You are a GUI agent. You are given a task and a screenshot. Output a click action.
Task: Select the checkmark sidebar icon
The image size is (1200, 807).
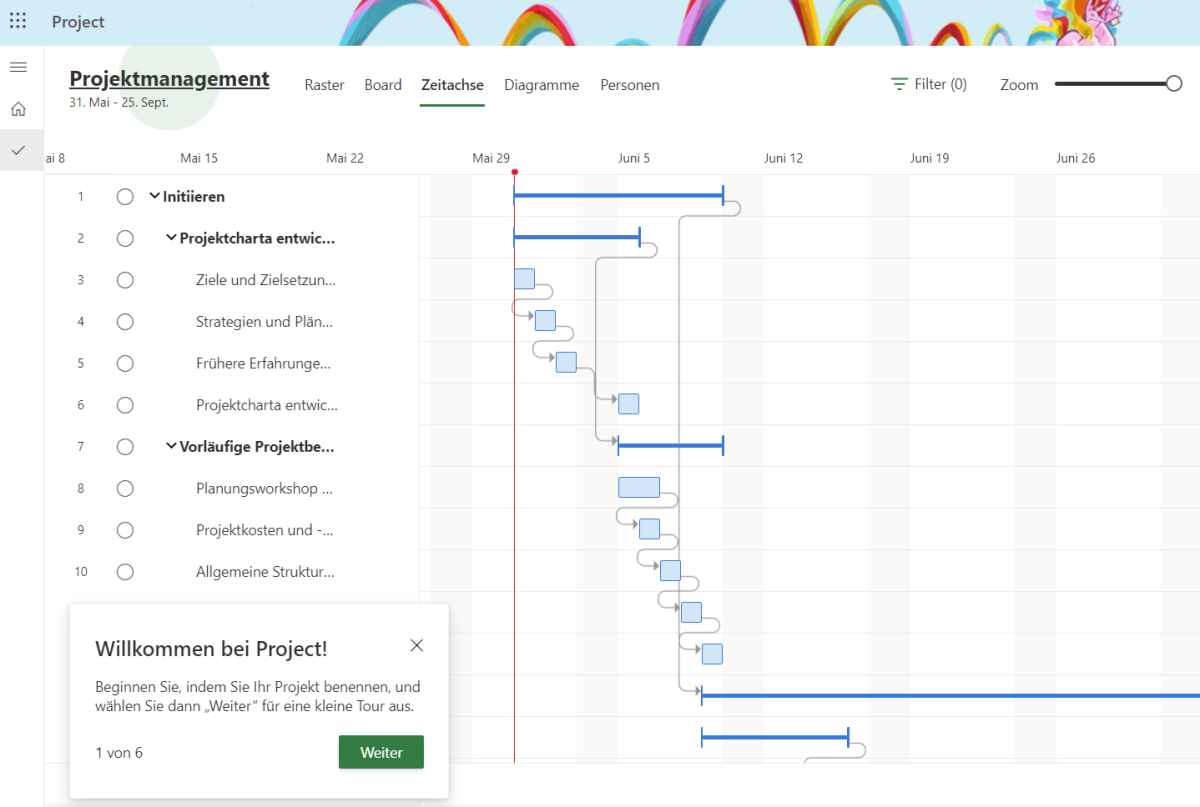[x=18, y=150]
